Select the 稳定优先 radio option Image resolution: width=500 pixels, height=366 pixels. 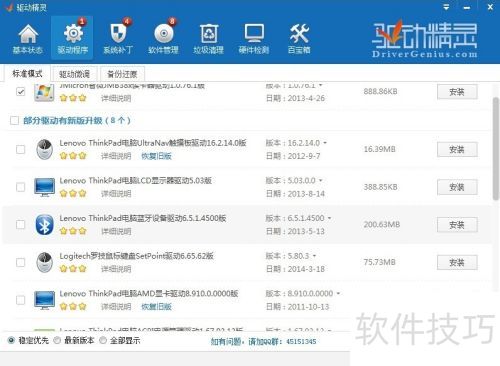[11, 340]
